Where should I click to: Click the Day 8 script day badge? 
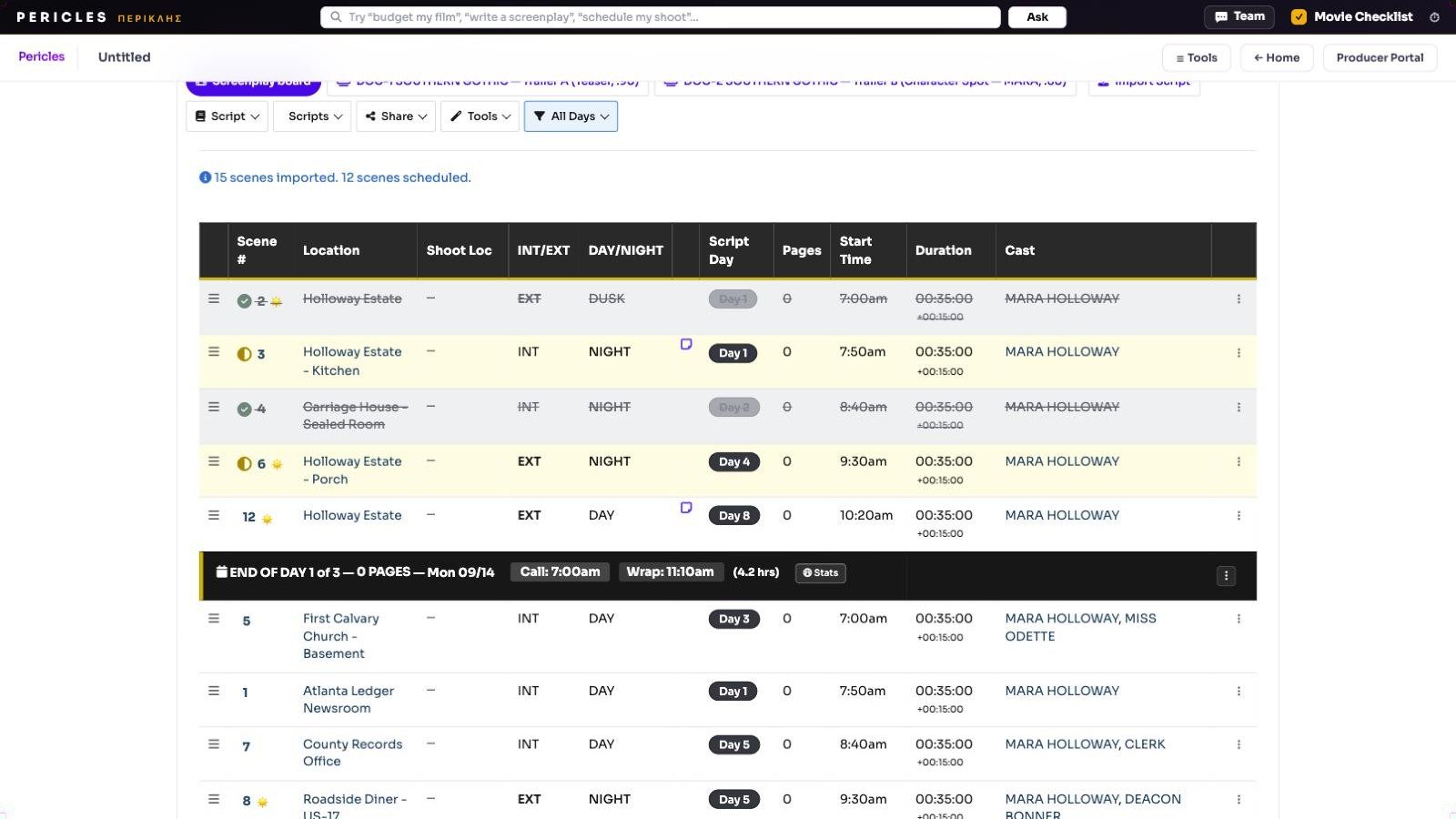pyautogui.click(x=733, y=516)
